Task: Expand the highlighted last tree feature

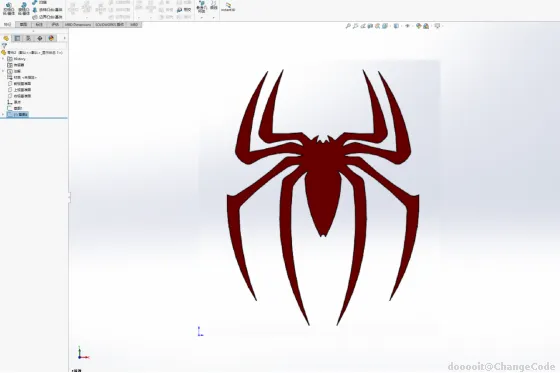Action: pos(3,114)
